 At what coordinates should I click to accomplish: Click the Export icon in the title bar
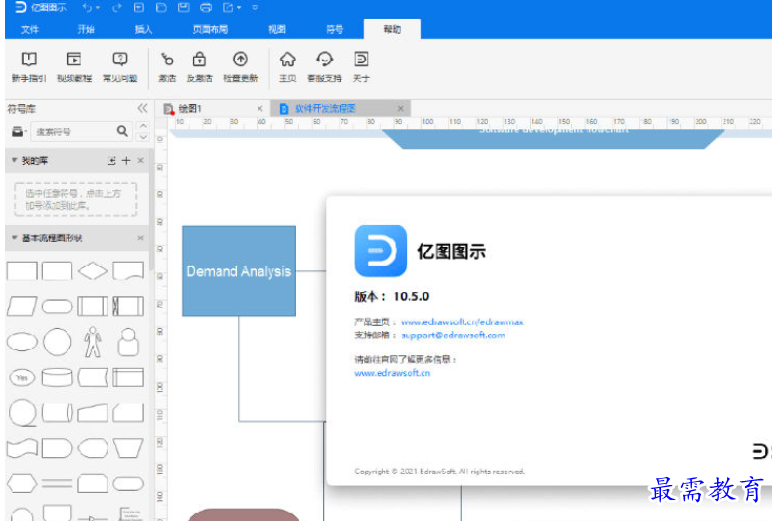pos(228,7)
